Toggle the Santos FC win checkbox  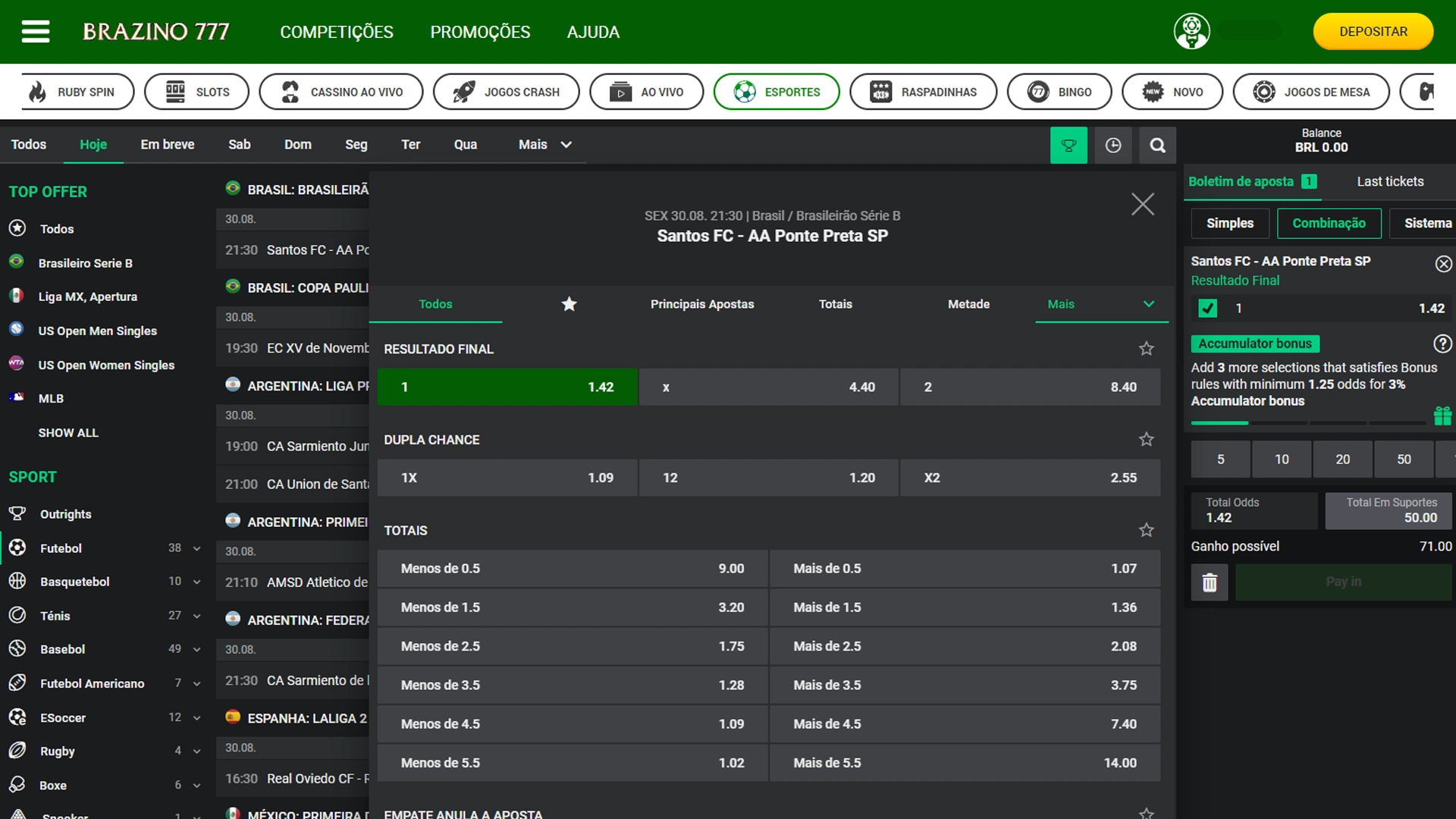[x=1207, y=307]
